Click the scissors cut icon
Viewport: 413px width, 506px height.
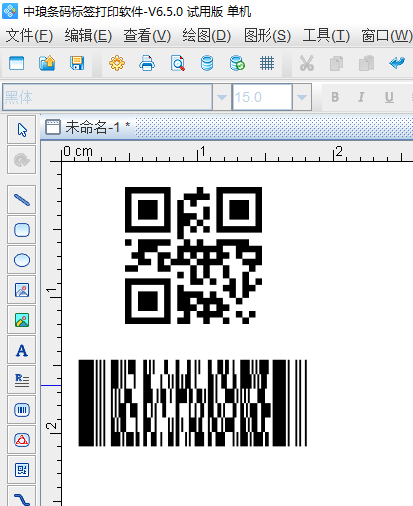coord(307,63)
